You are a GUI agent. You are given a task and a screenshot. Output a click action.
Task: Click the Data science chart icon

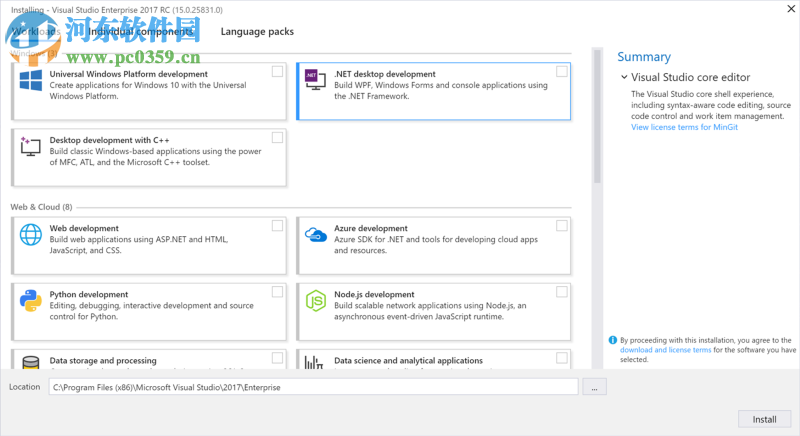316,362
